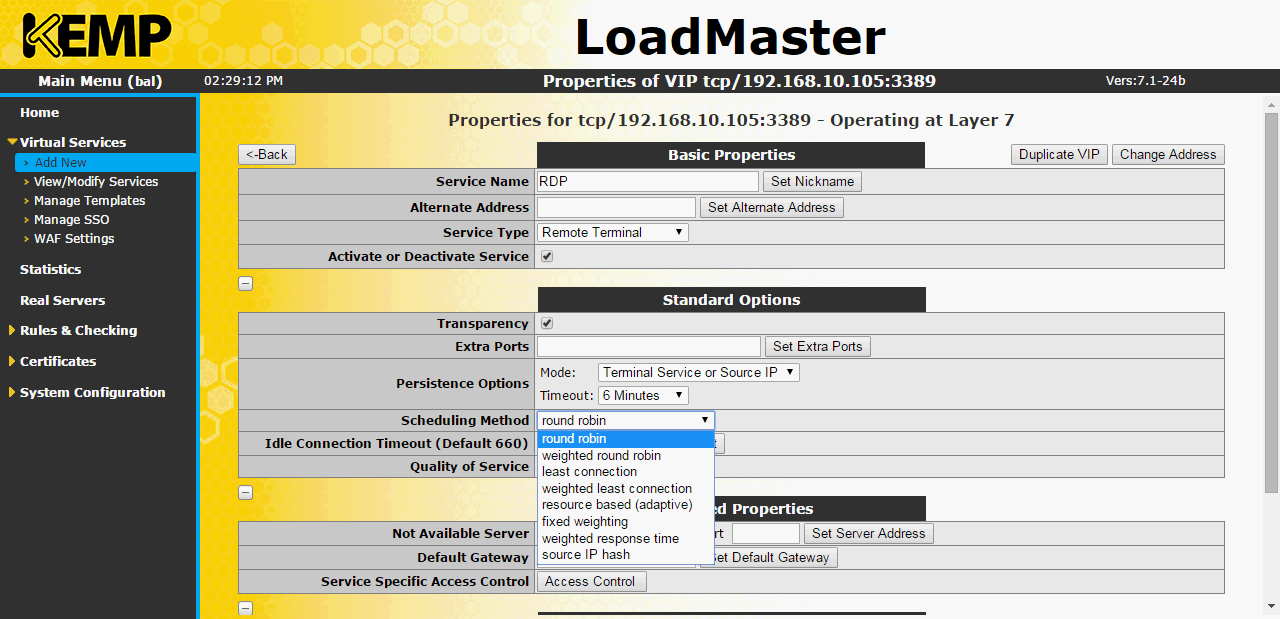Click the Standard Options section header

pyautogui.click(x=731, y=300)
